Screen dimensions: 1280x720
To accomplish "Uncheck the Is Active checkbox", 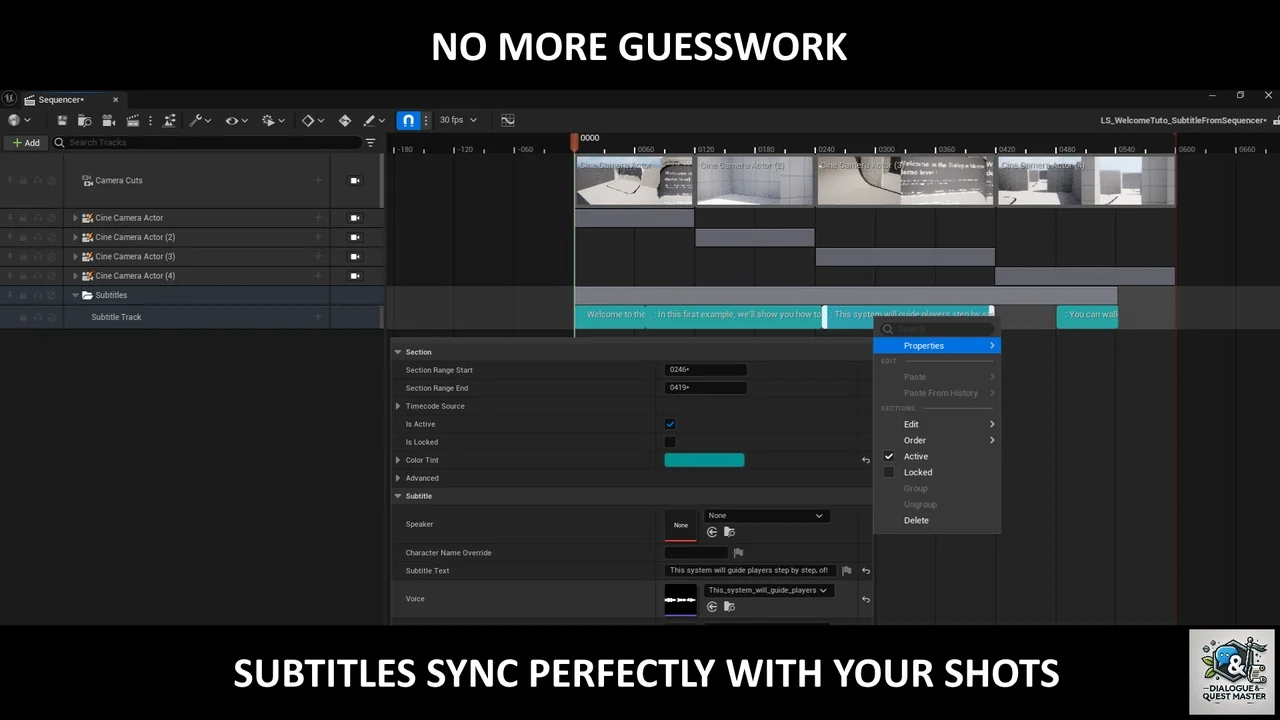I will [670, 424].
